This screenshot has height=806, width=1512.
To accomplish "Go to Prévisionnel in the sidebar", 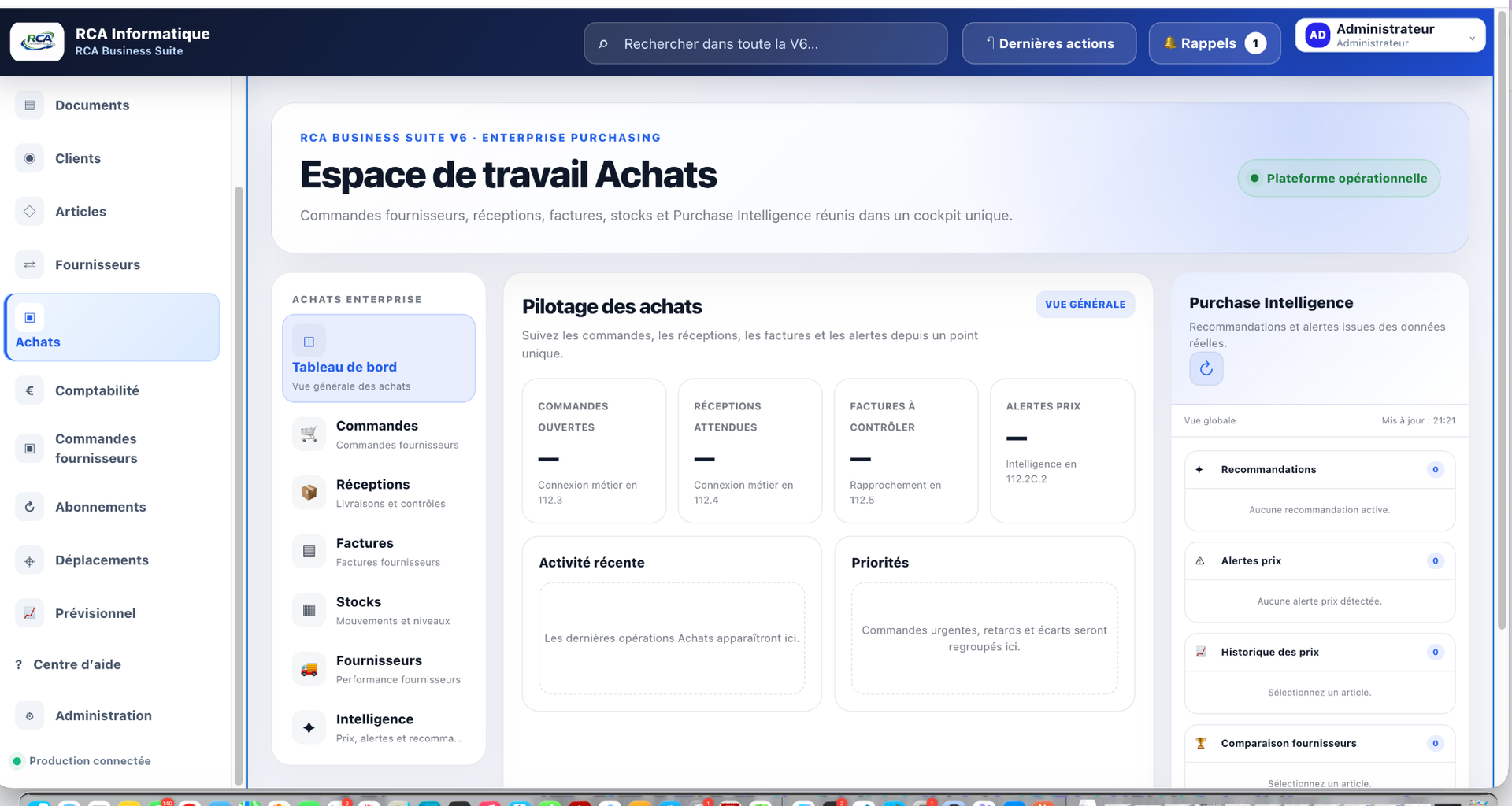I will point(112,613).
